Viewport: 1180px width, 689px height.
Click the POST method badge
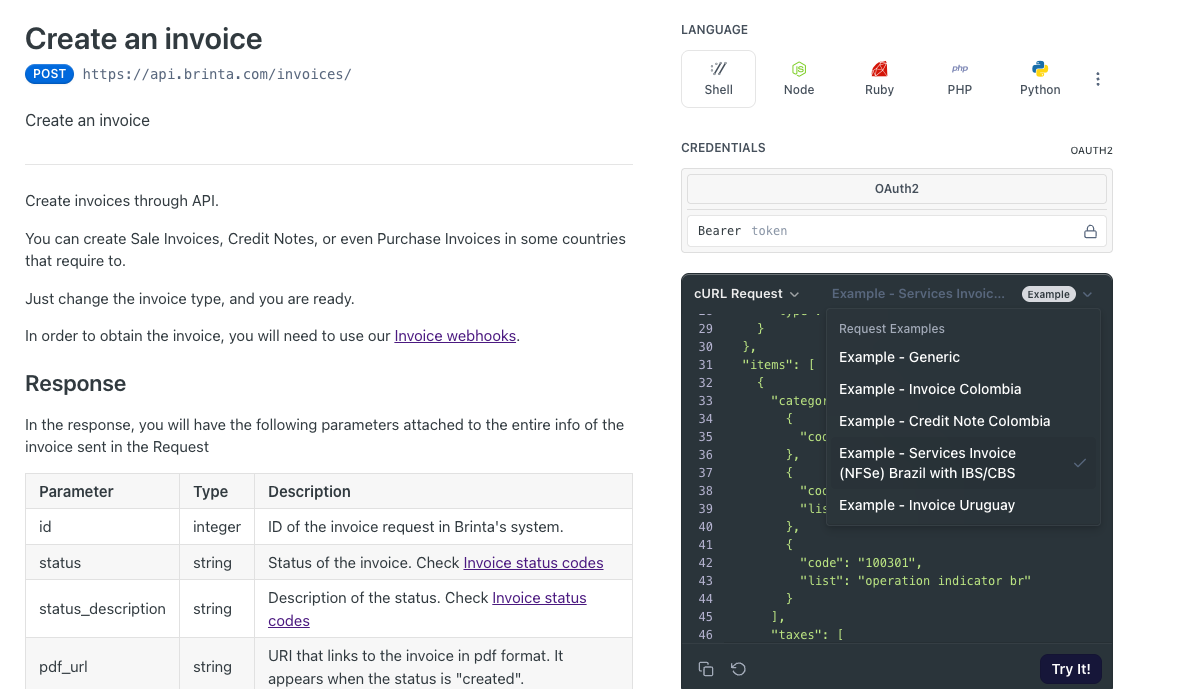point(50,74)
